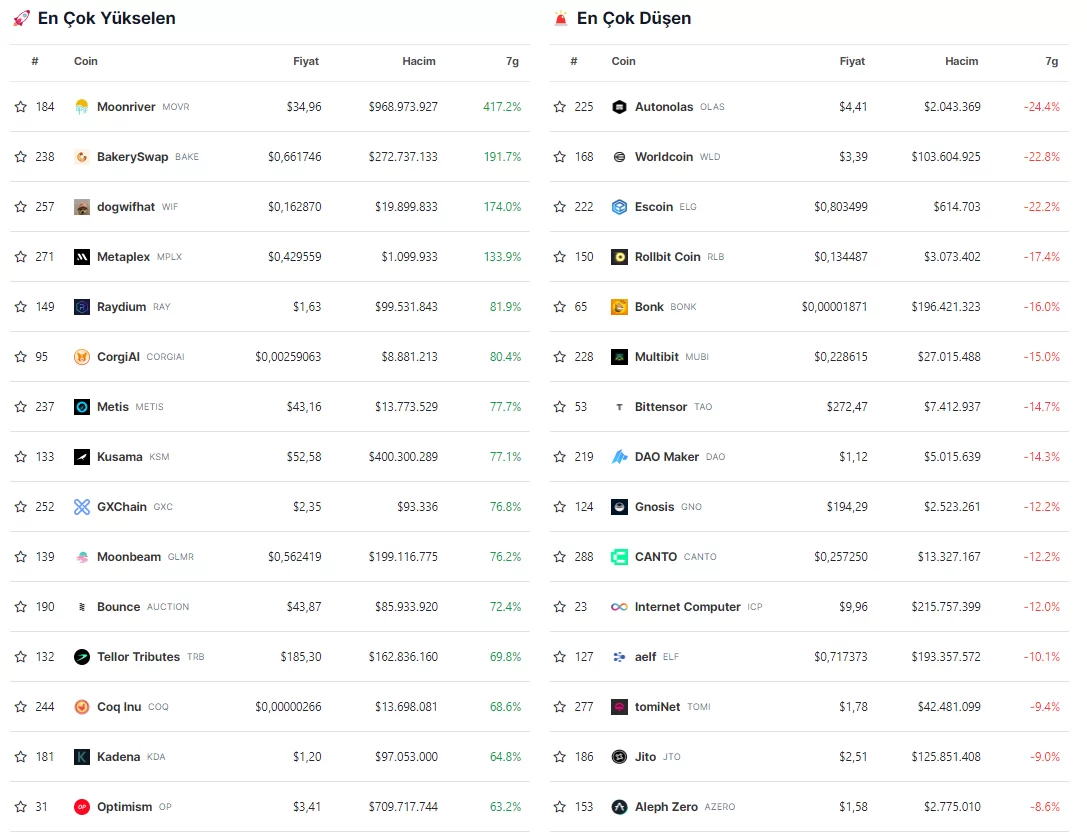This screenshot has width=1087, height=832.
Task: Click the Worldcoin logo icon
Action: point(619,157)
